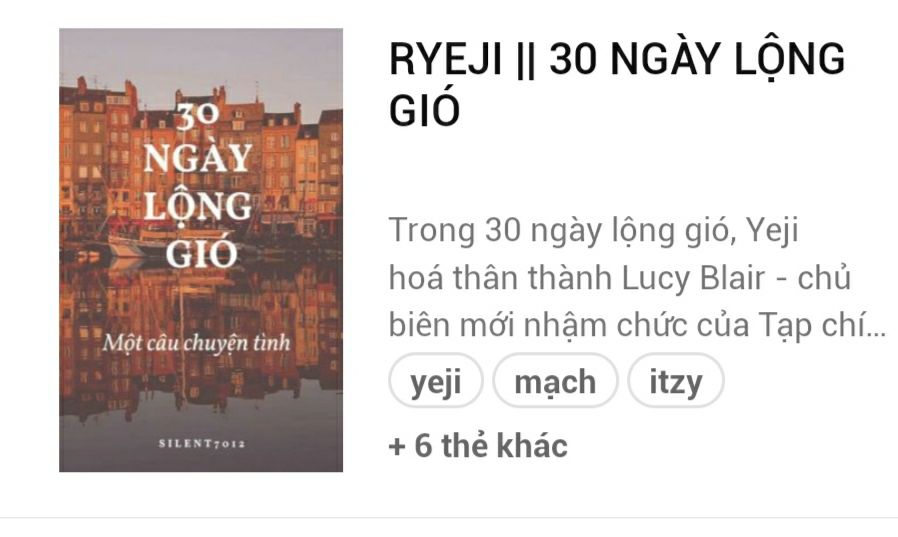The image size is (898, 537).
Task: Click Một câu chuyện tình subtitle on cover
Action: tap(196, 343)
